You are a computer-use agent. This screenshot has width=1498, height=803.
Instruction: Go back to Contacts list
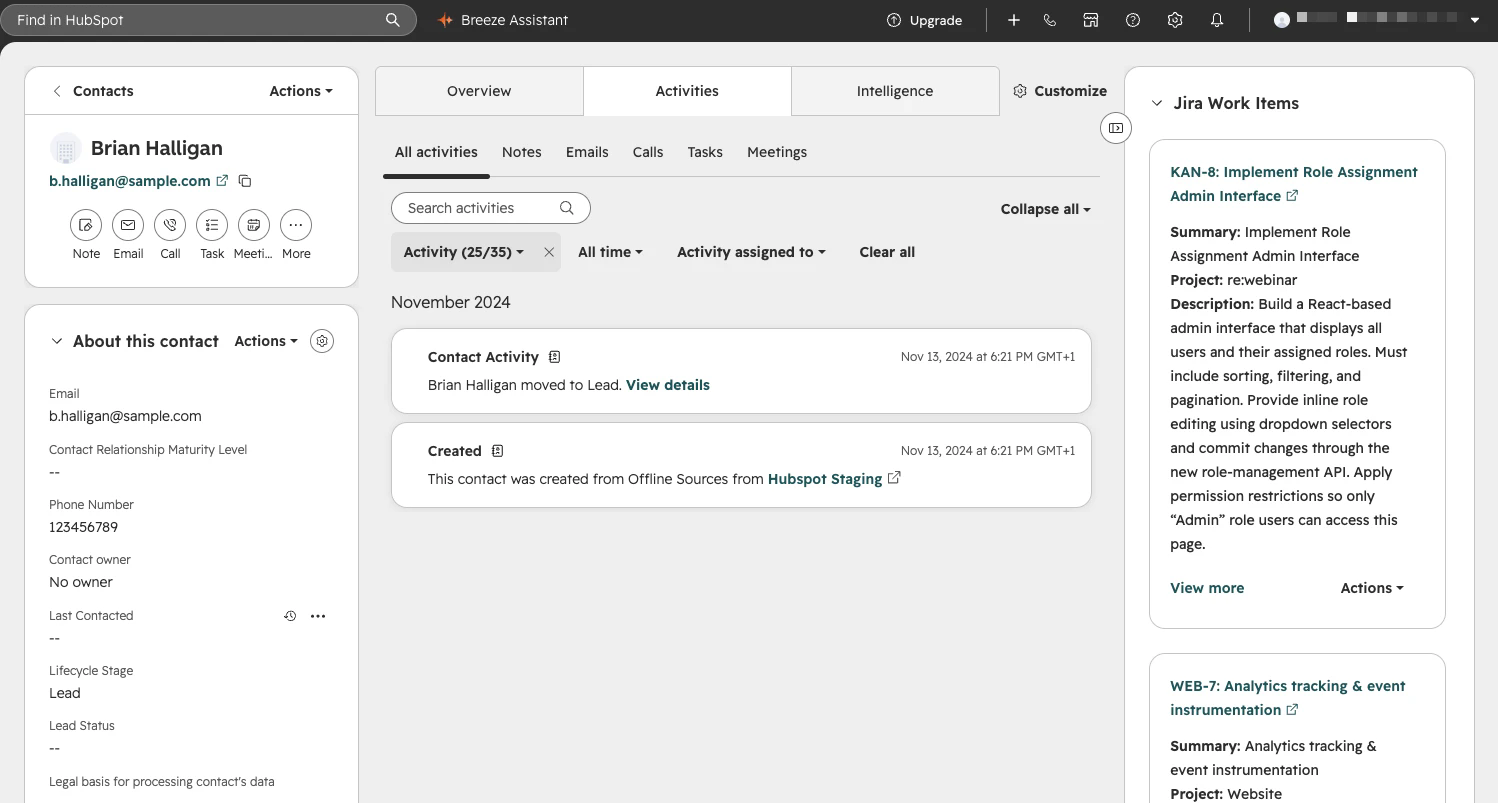[x=93, y=91]
